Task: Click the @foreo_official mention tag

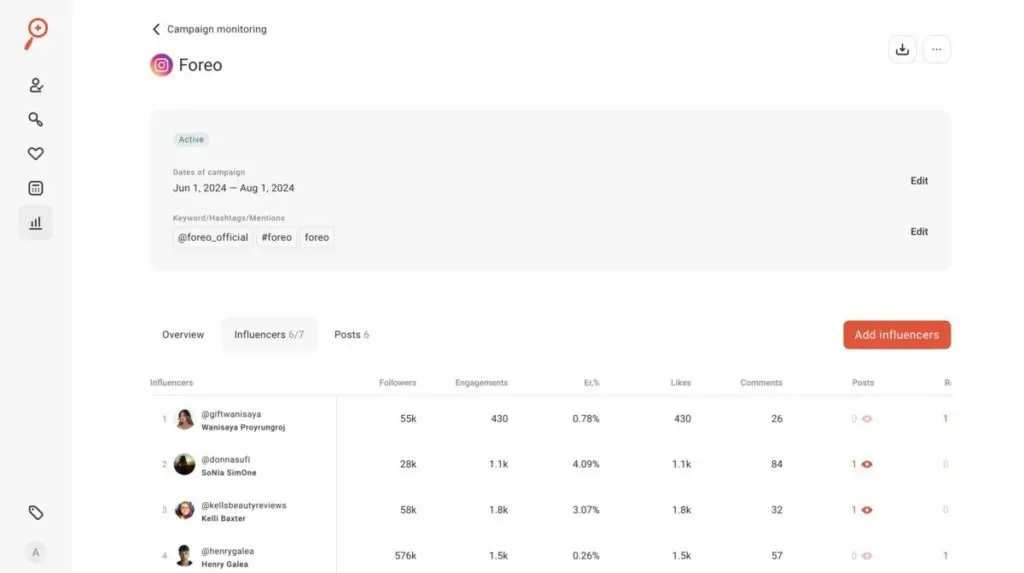Action: [x=213, y=238]
